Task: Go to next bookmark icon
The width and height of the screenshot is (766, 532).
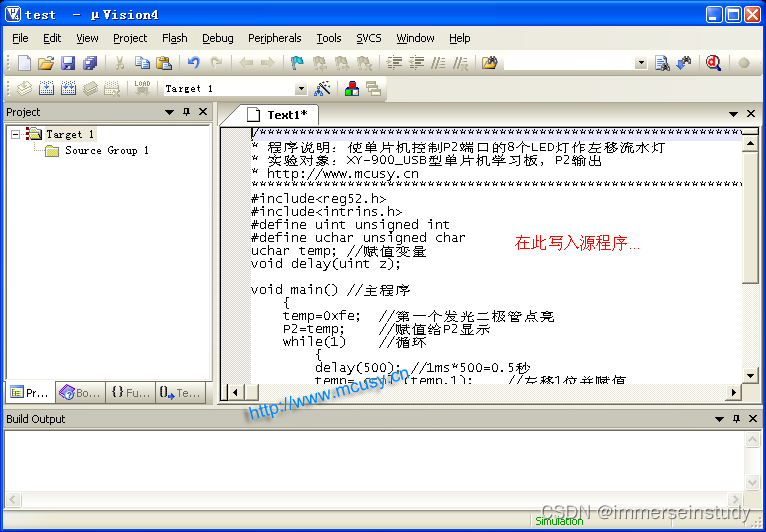Action: (x=342, y=63)
